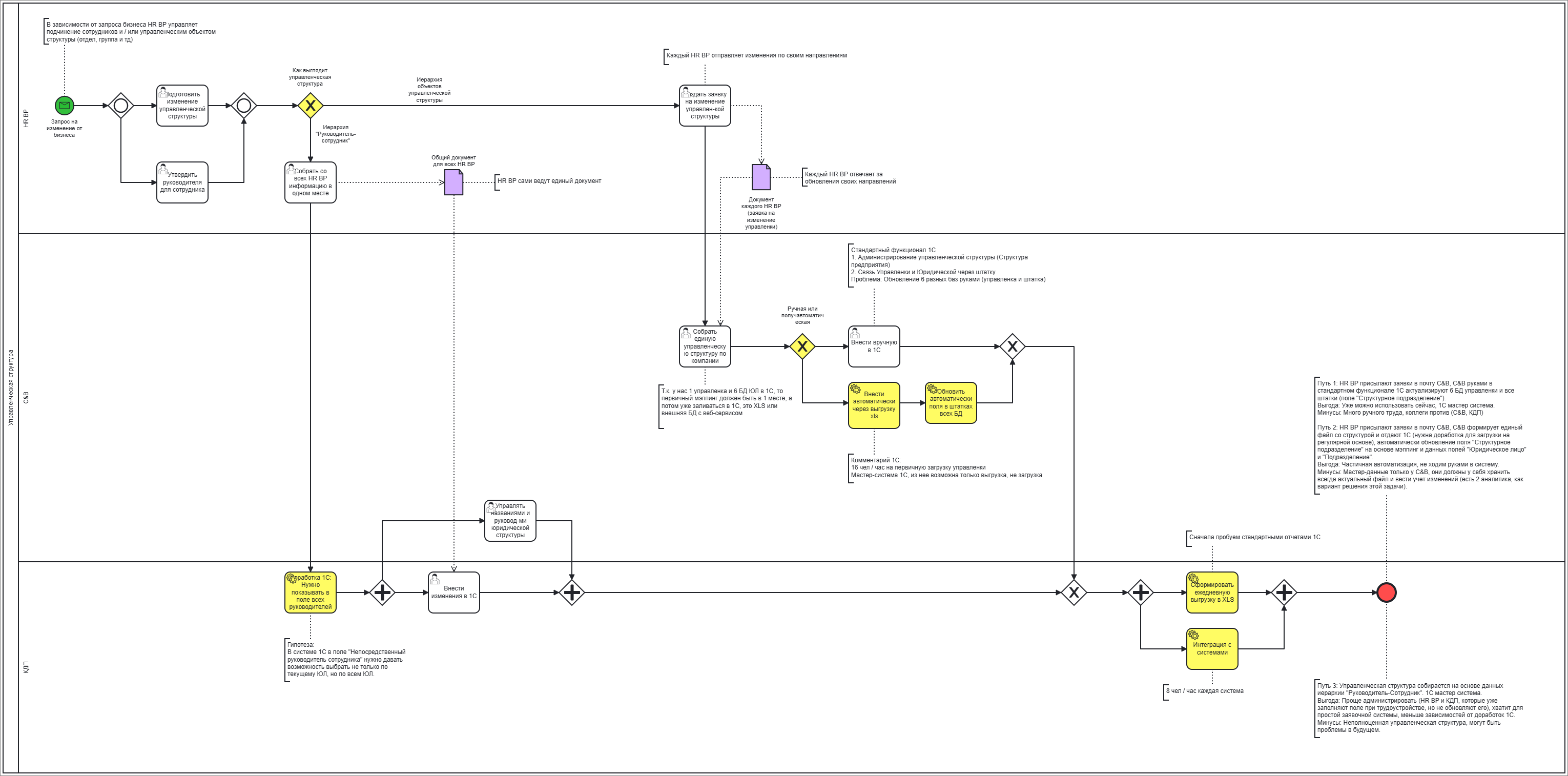Select yellow gateway 'Ручная или полуавтоматическая'
Viewport: 1568px width, 776px height.
pyautogui.click(x=802, y=346)
